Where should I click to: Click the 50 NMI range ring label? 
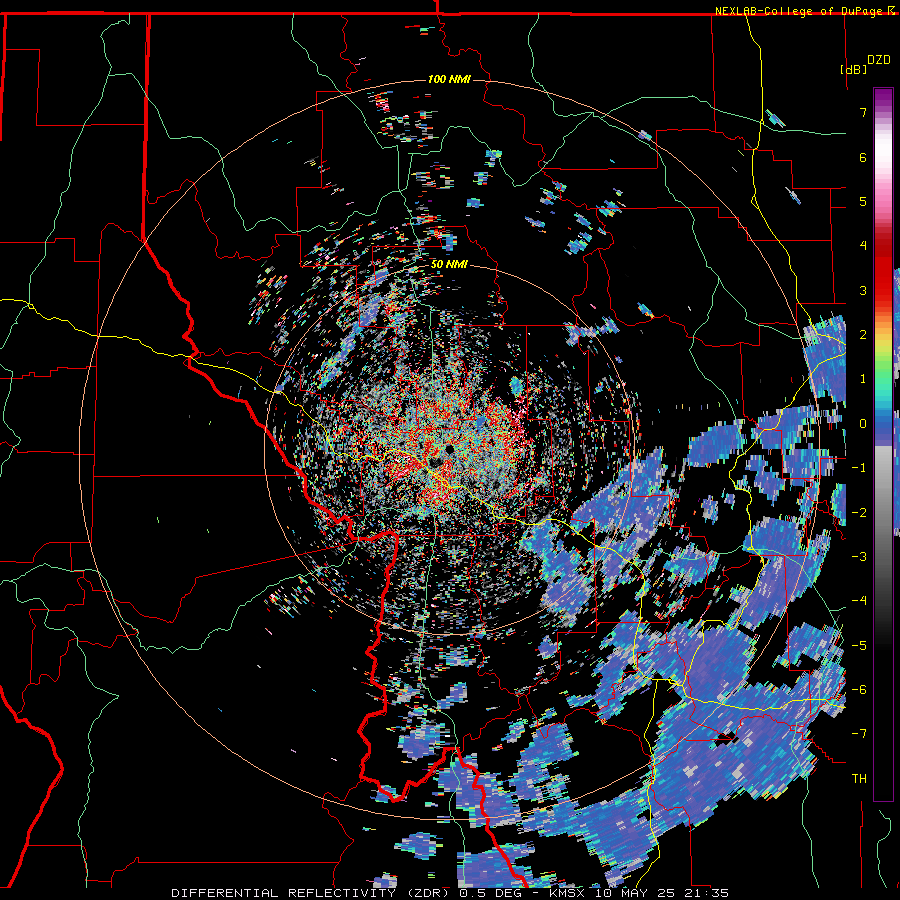click(x=449, y=264)
